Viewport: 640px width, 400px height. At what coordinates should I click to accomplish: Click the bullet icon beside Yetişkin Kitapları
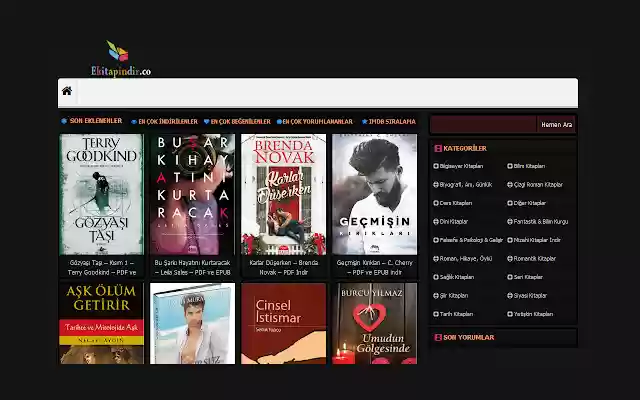(x=510, y=314)
